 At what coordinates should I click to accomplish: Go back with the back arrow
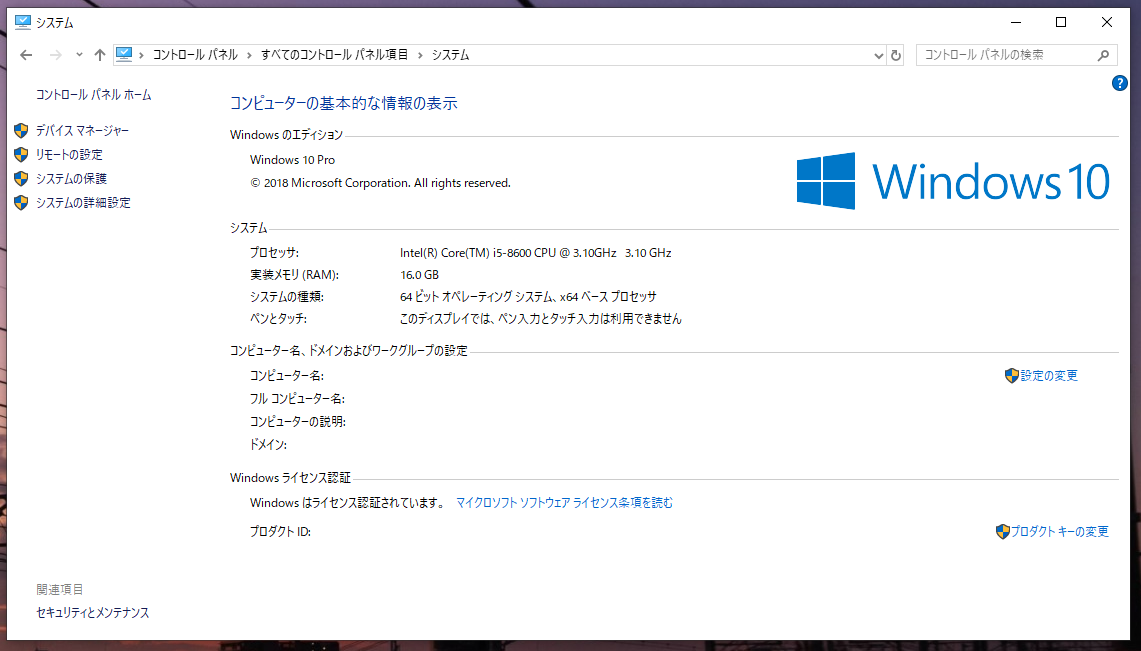point(26,55)
